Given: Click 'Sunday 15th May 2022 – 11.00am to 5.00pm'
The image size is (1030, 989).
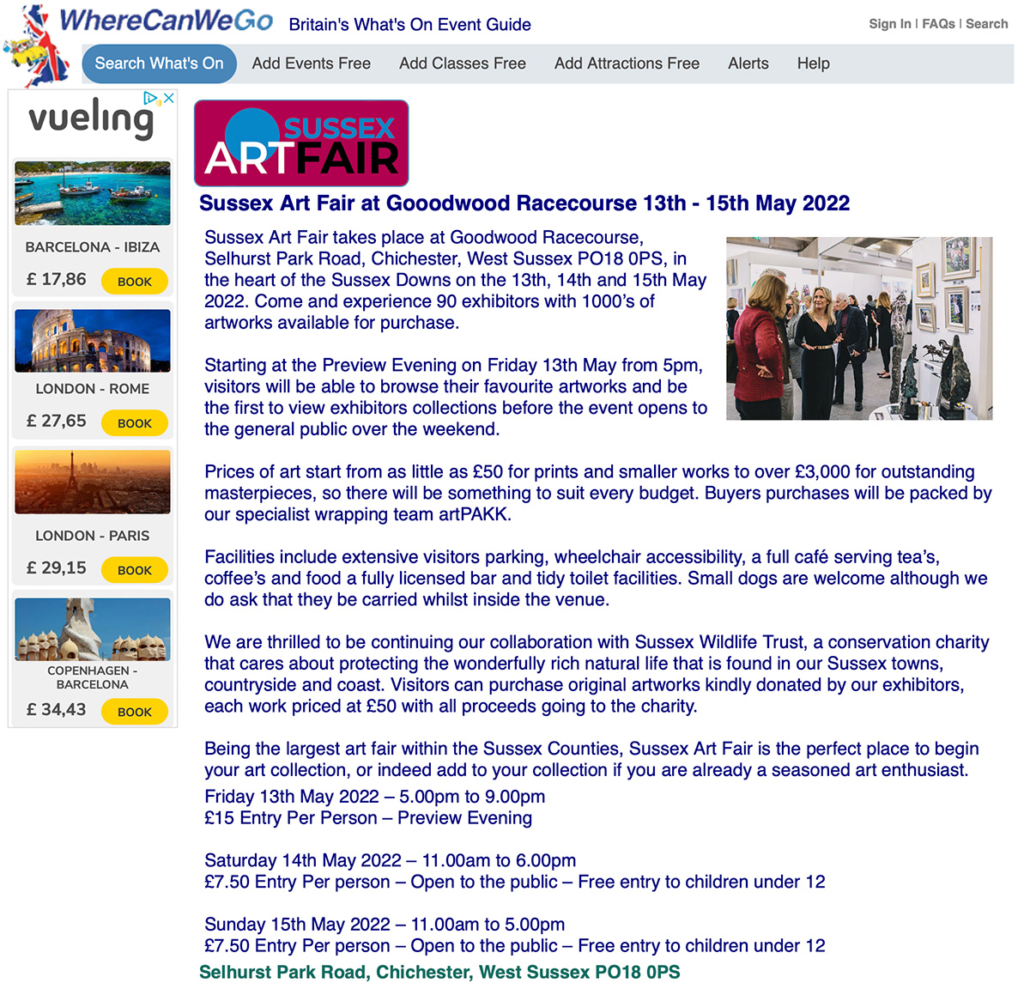Looking at the screenshot, I should pos(384,924).
